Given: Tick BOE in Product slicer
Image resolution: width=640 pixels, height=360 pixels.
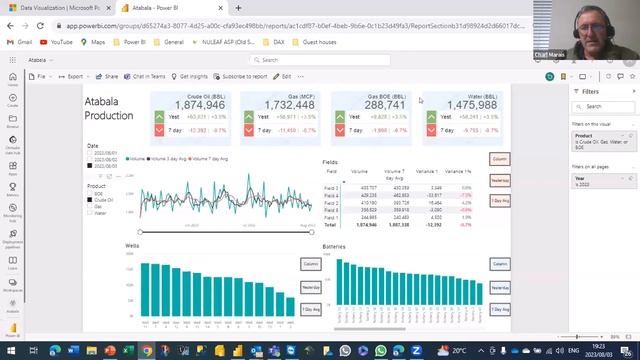Looking at the screenshot, I should [x=89, y=193].
